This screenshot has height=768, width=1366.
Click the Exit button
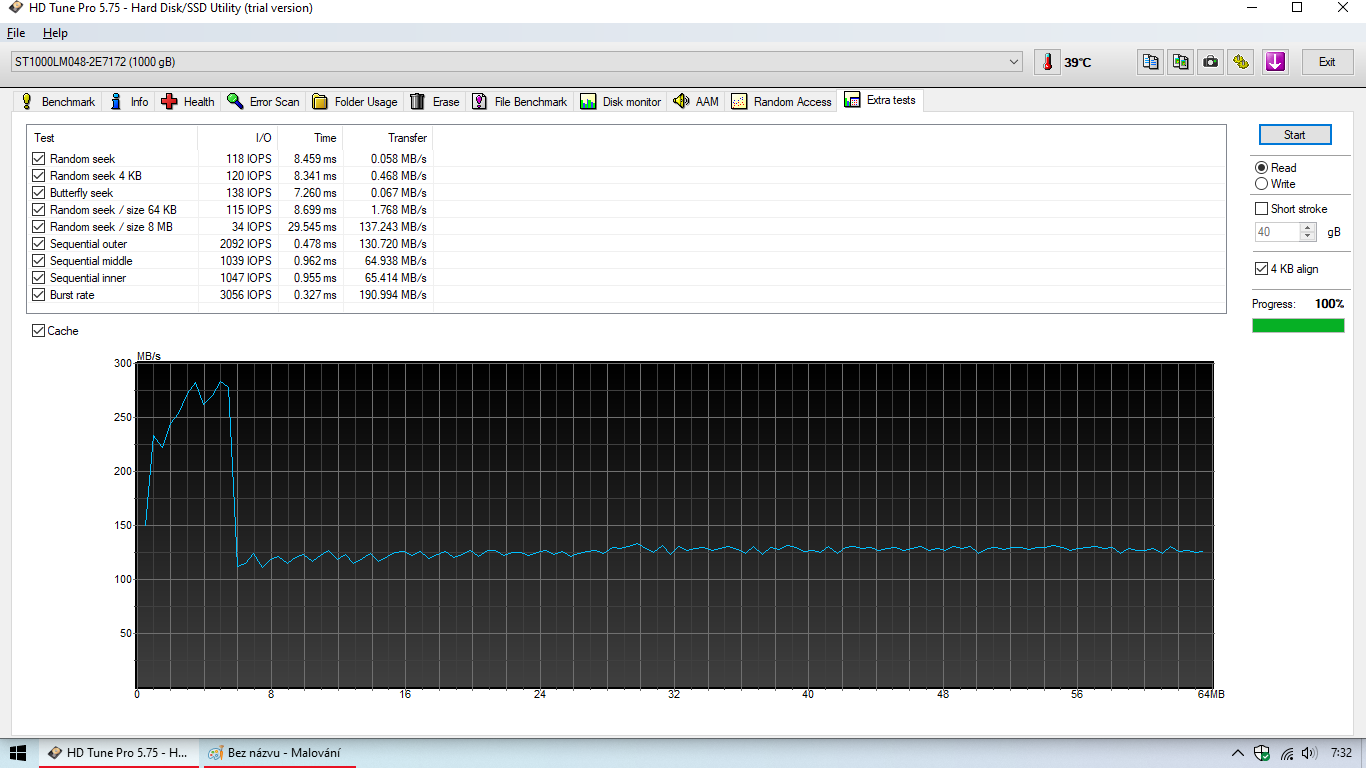click(x=1327, y=62)
